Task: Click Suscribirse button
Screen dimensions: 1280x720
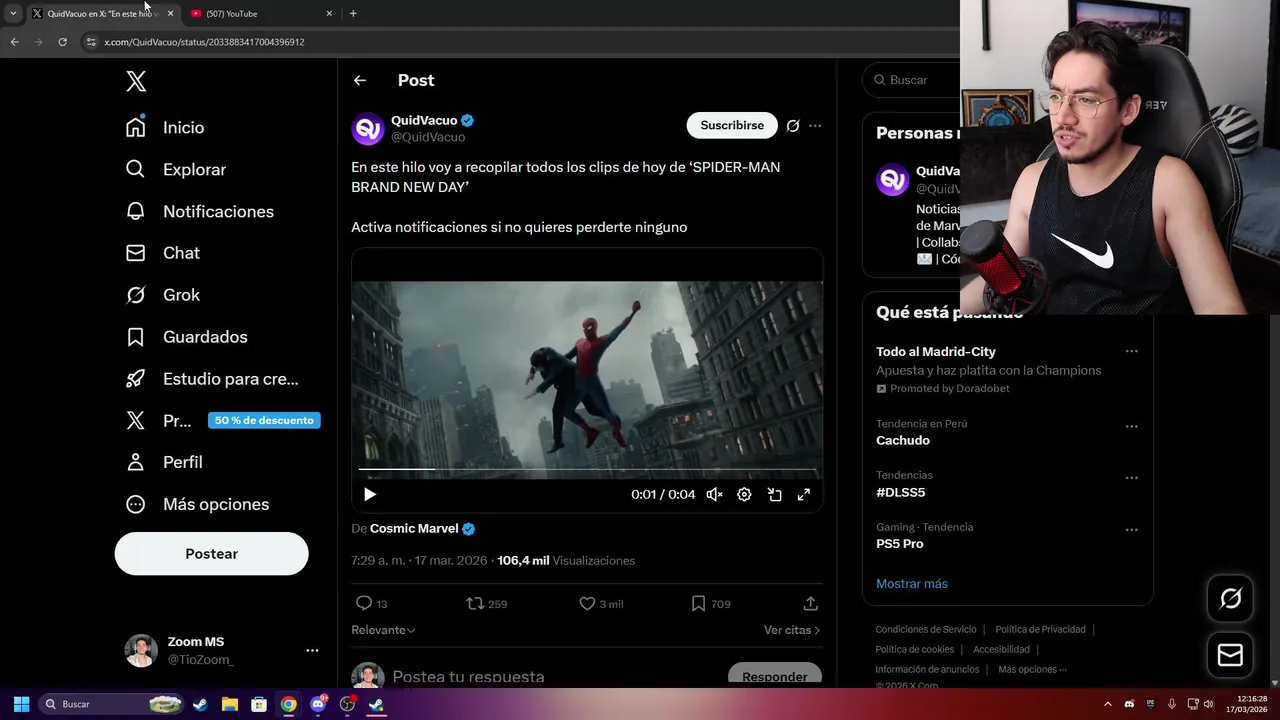Action: (732, 125)
